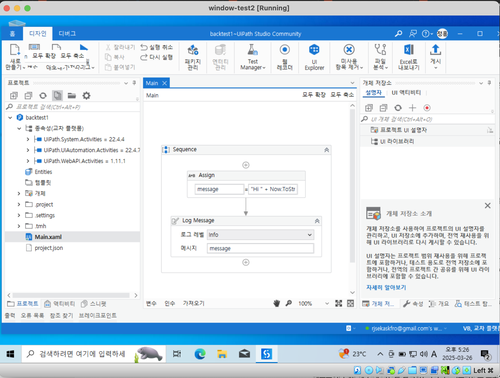Click the user profile avatar
Screen dimensions: 500x378
[x=442, y=34]
